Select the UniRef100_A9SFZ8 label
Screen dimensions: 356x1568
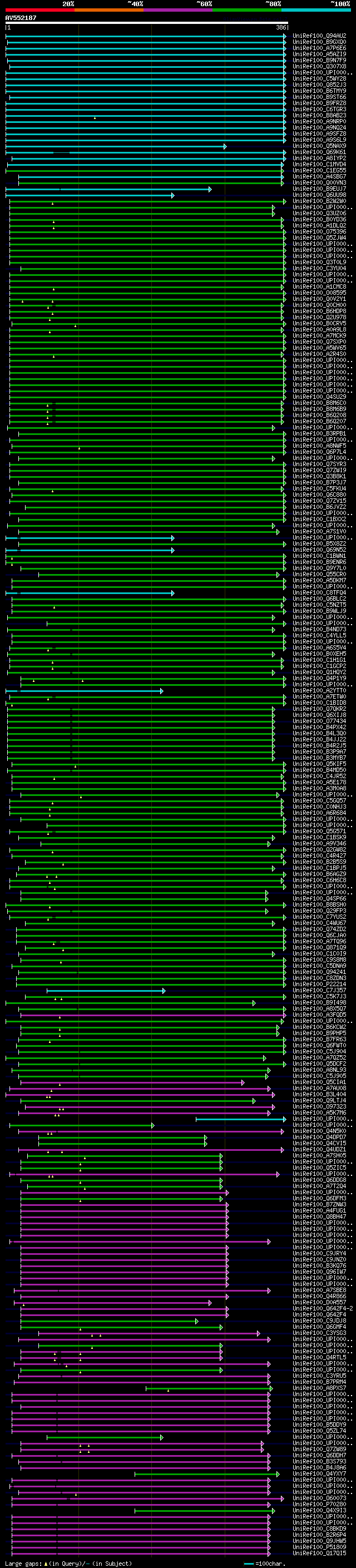[319, 134]
